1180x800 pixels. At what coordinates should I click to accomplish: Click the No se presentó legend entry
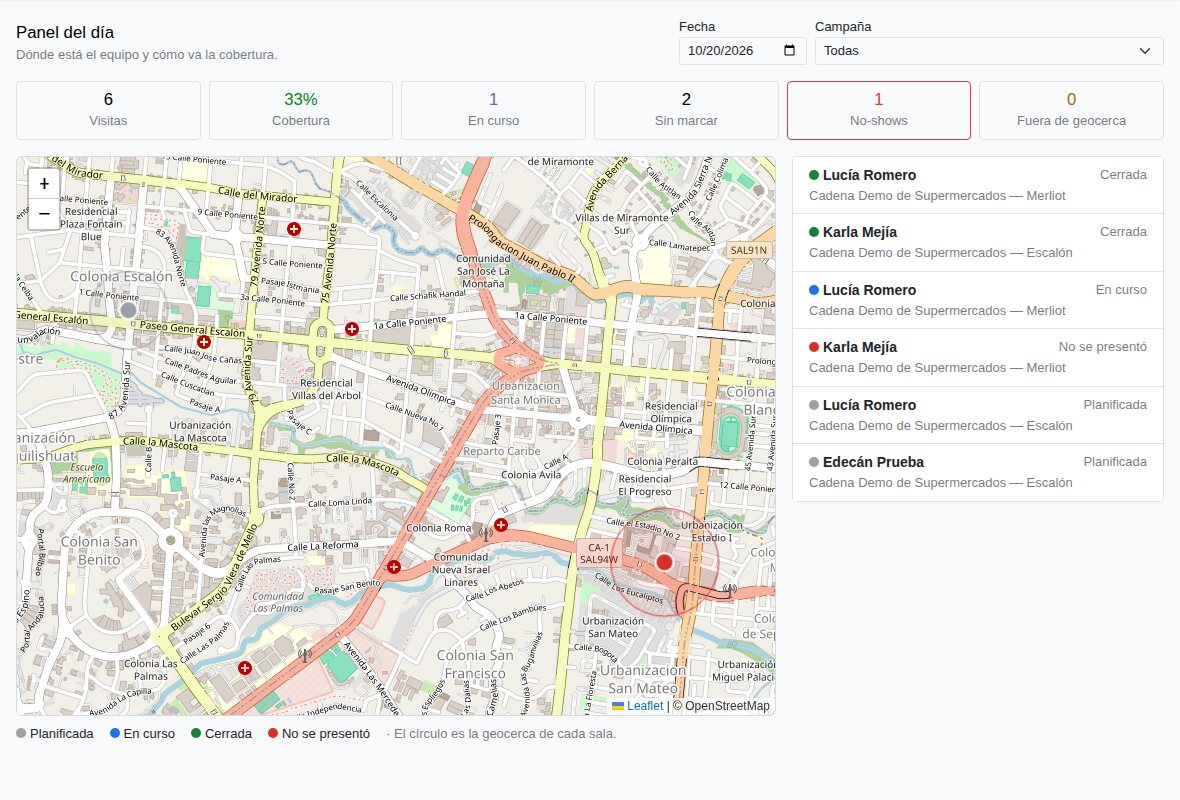tap(319, 734)
